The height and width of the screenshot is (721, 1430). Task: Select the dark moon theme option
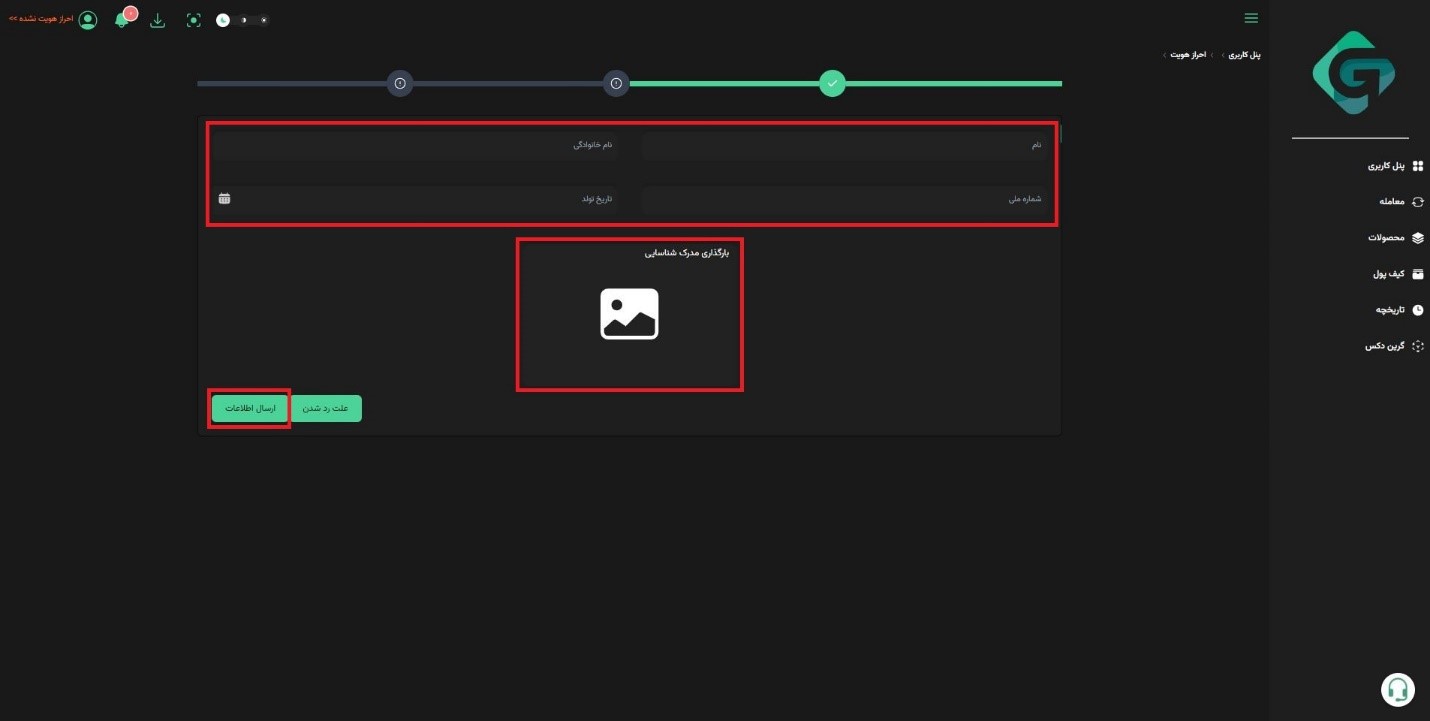pyautogui.click(x=222, y=20)
